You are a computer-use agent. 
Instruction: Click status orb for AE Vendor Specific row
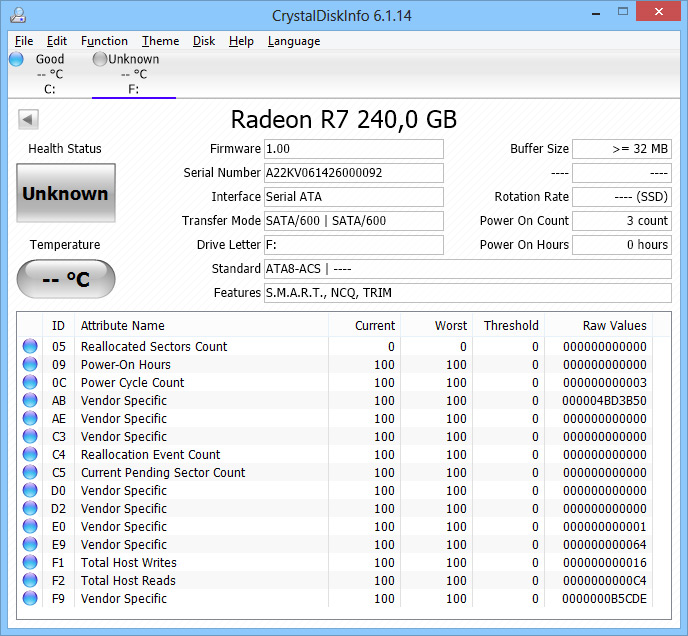coord(30,418)
